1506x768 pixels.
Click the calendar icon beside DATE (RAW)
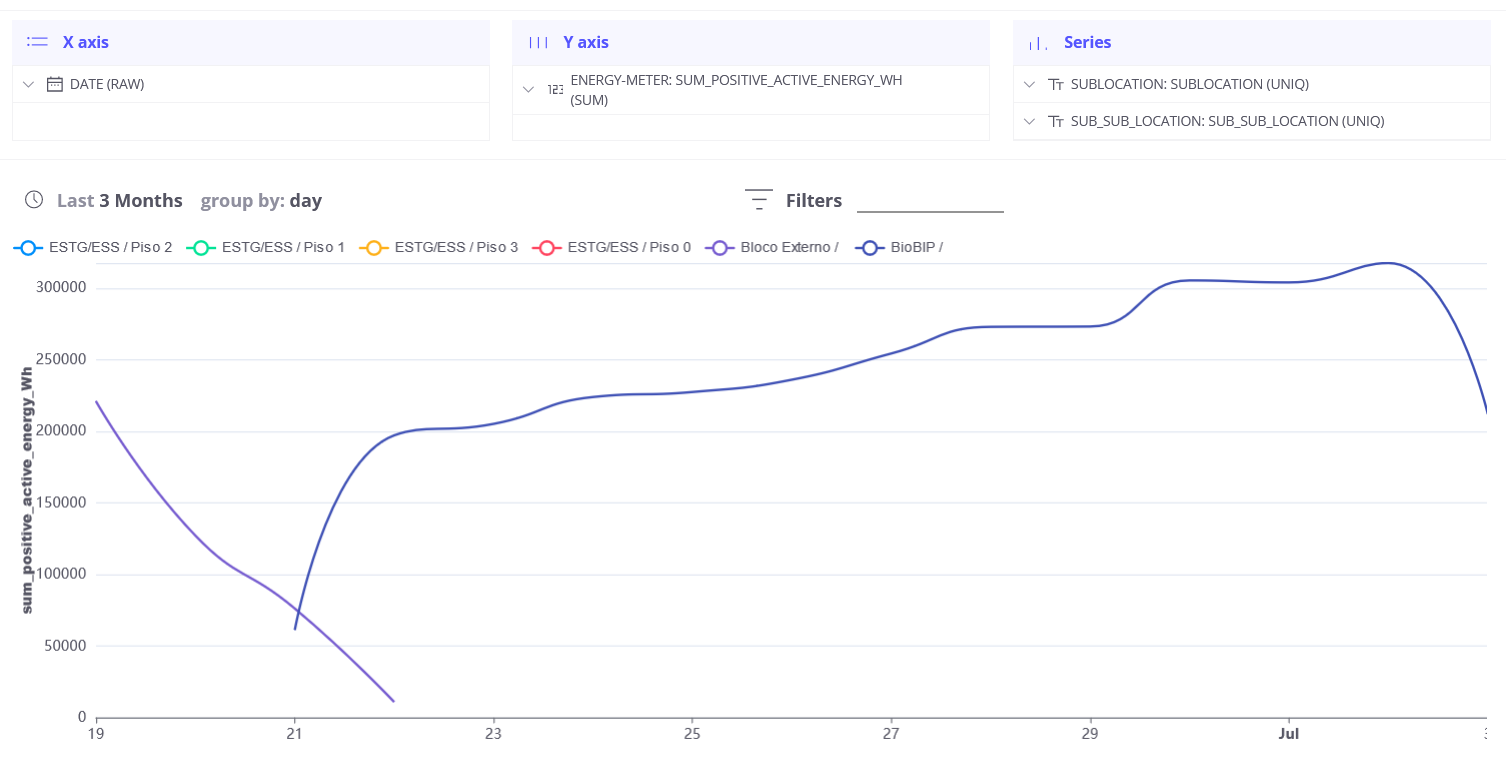56,84
